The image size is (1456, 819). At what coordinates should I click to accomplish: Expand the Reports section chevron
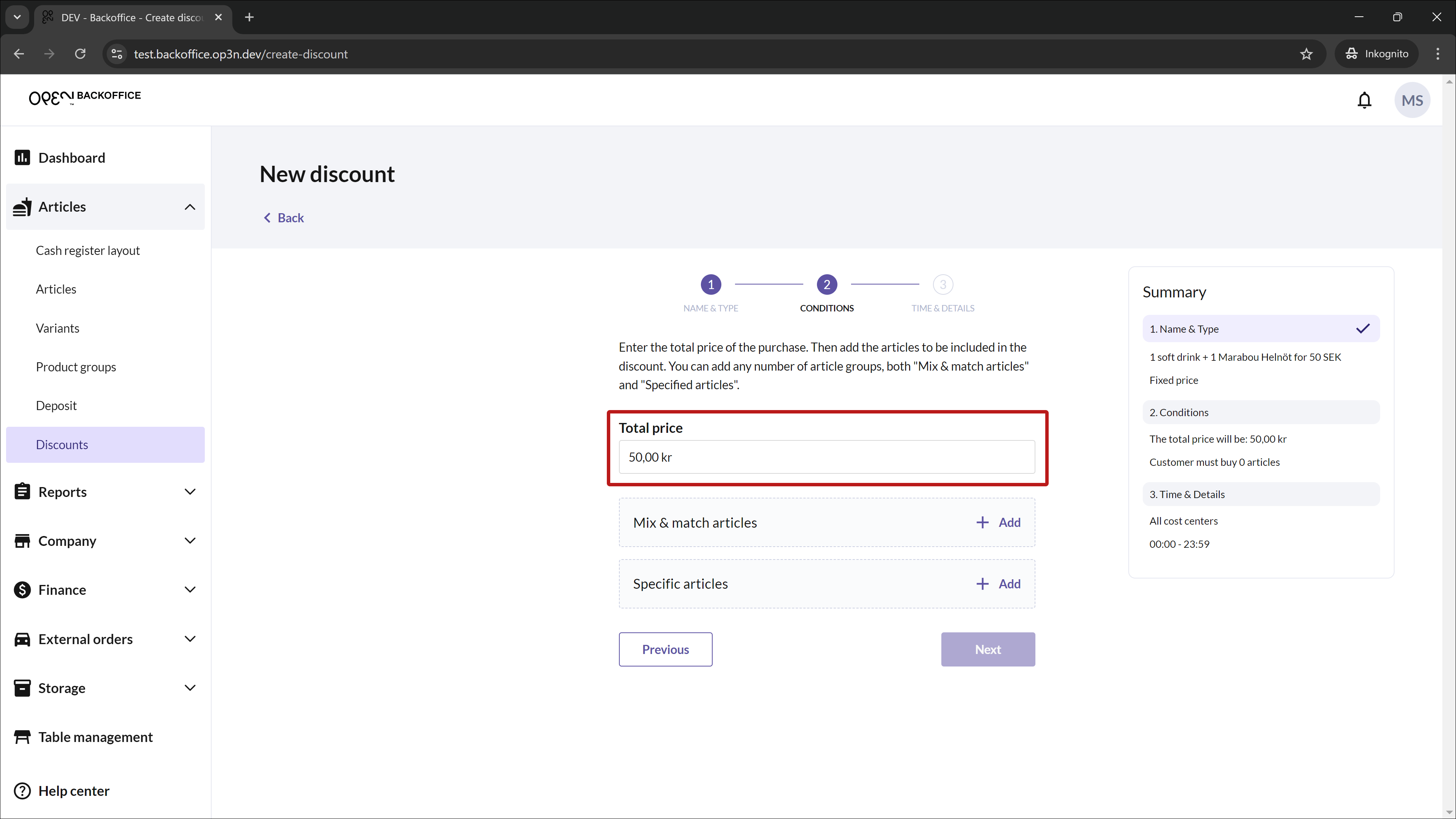coord(190,492)
